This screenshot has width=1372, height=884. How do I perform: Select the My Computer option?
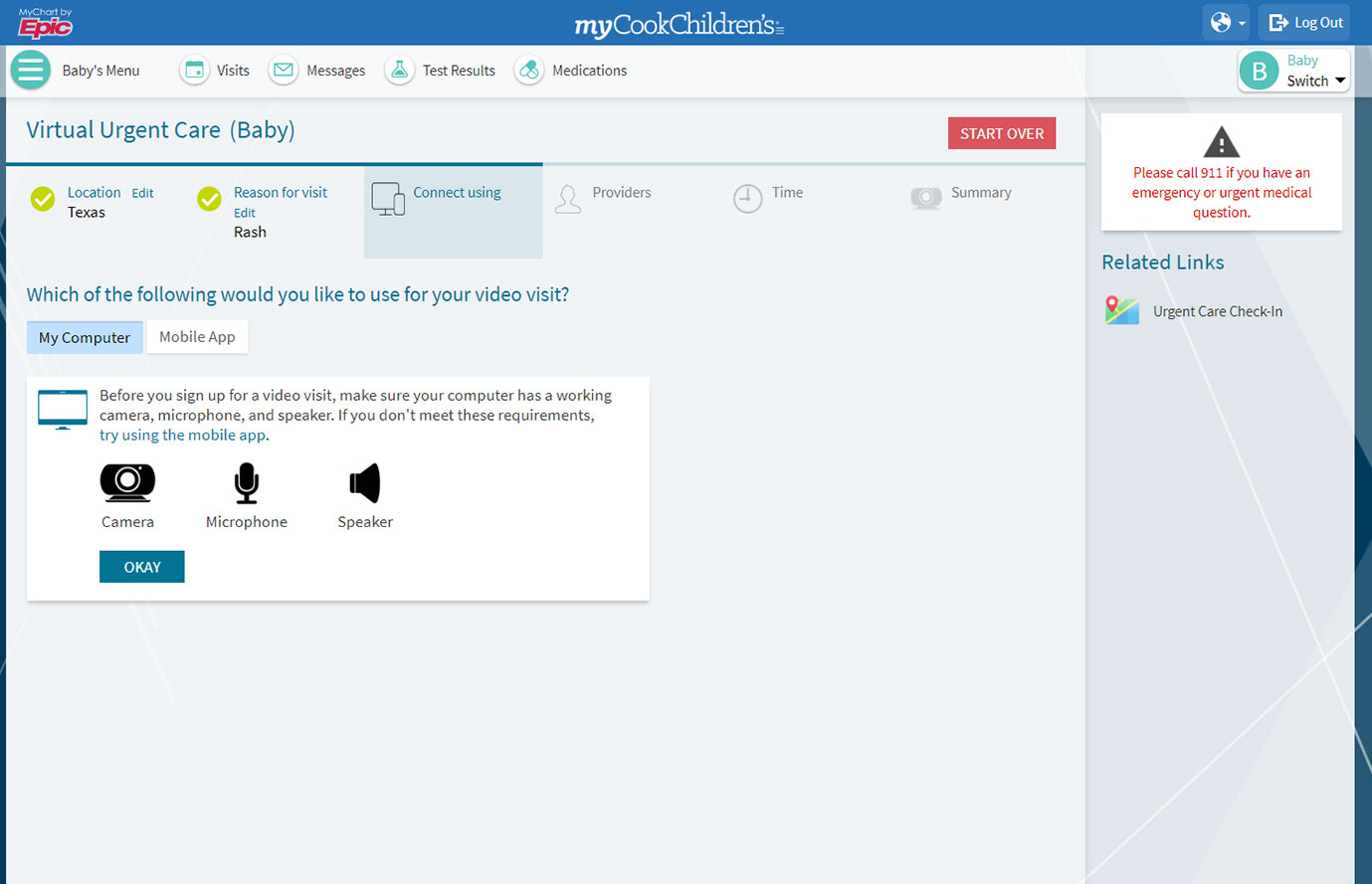pos(85,338)
